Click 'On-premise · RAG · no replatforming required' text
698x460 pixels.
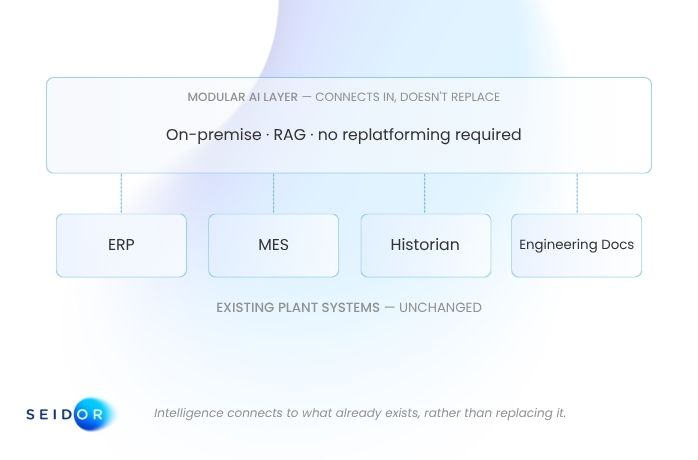[344, 134]
